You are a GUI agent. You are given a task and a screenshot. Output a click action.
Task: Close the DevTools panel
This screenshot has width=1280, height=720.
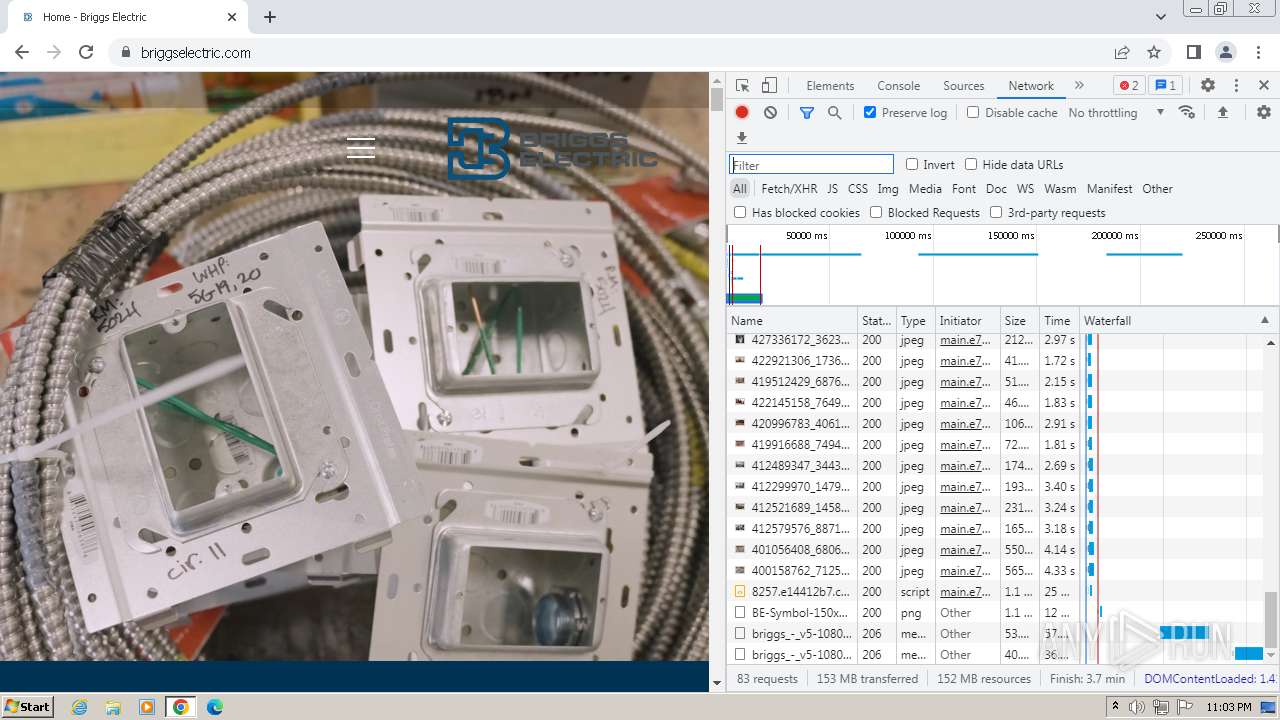coord(1264,86)
